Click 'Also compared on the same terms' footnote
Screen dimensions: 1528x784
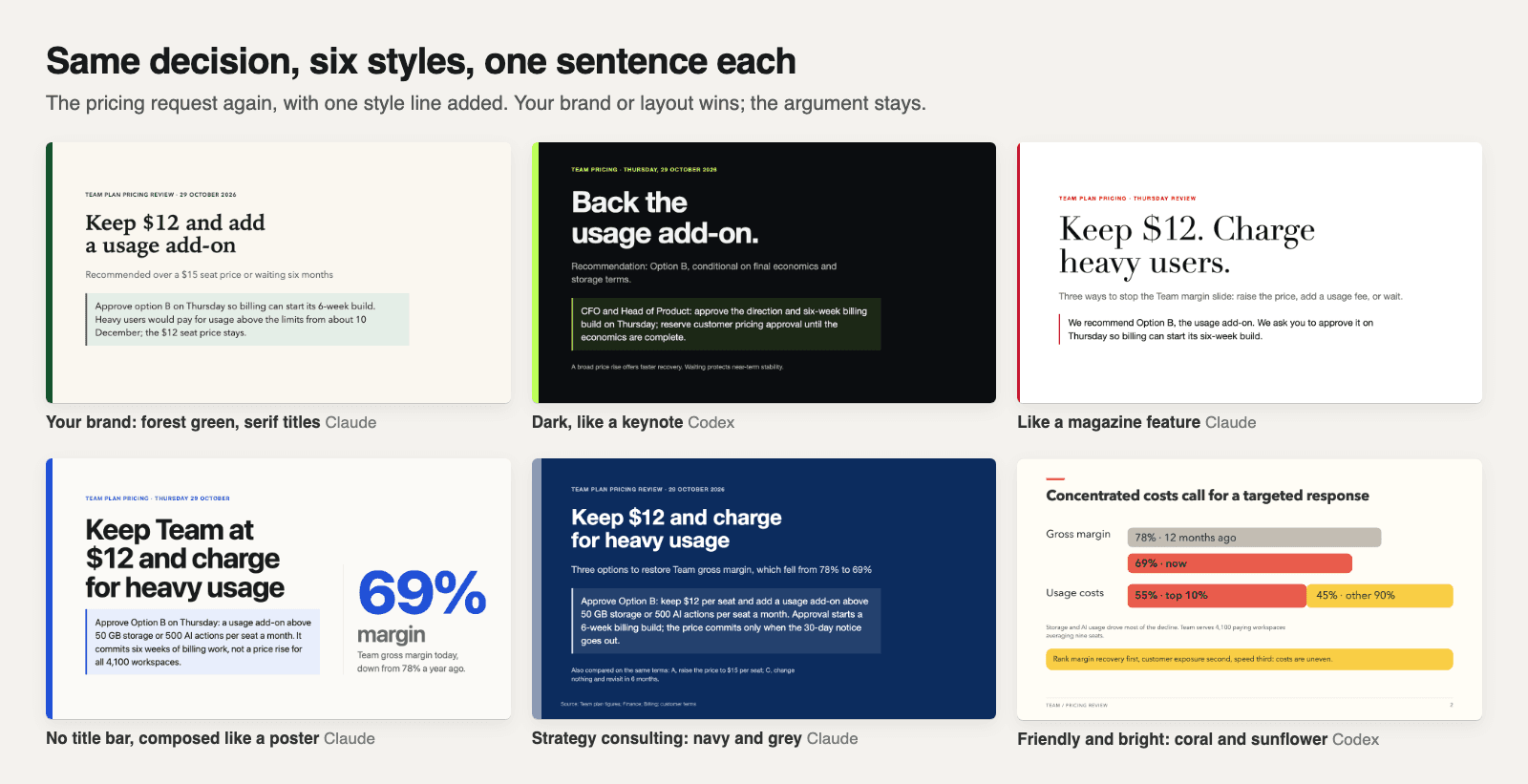(x=683, y=674)
